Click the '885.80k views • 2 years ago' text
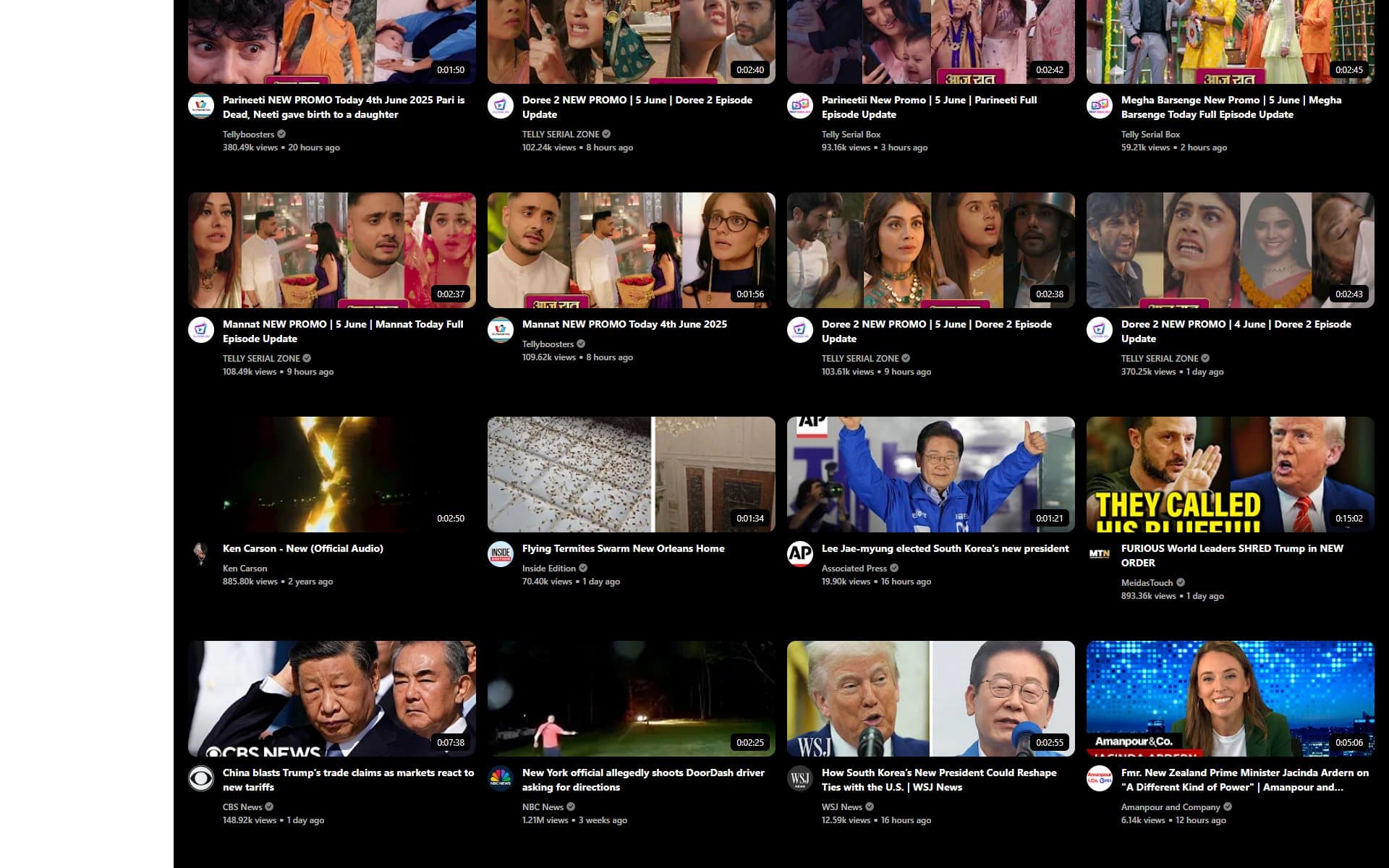1389x868 pixels. [278, 581]
